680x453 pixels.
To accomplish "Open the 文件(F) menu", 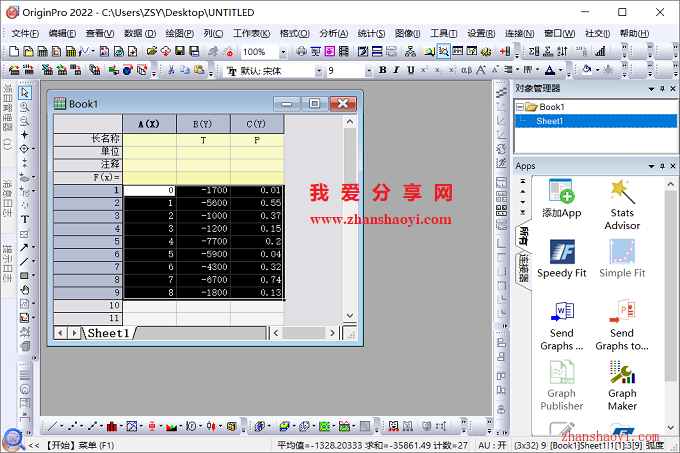I will coord(24,33).
